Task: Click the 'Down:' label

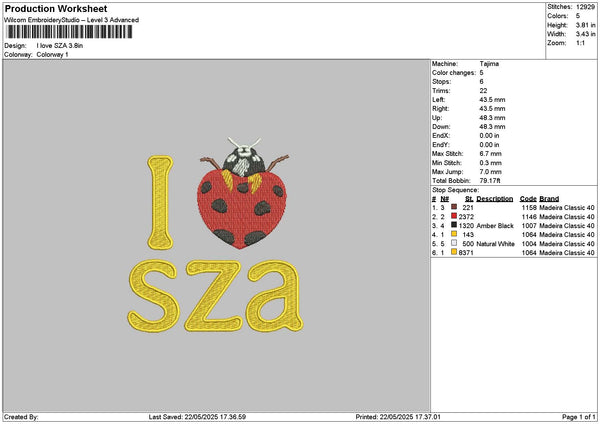Action: coord(441,127)
